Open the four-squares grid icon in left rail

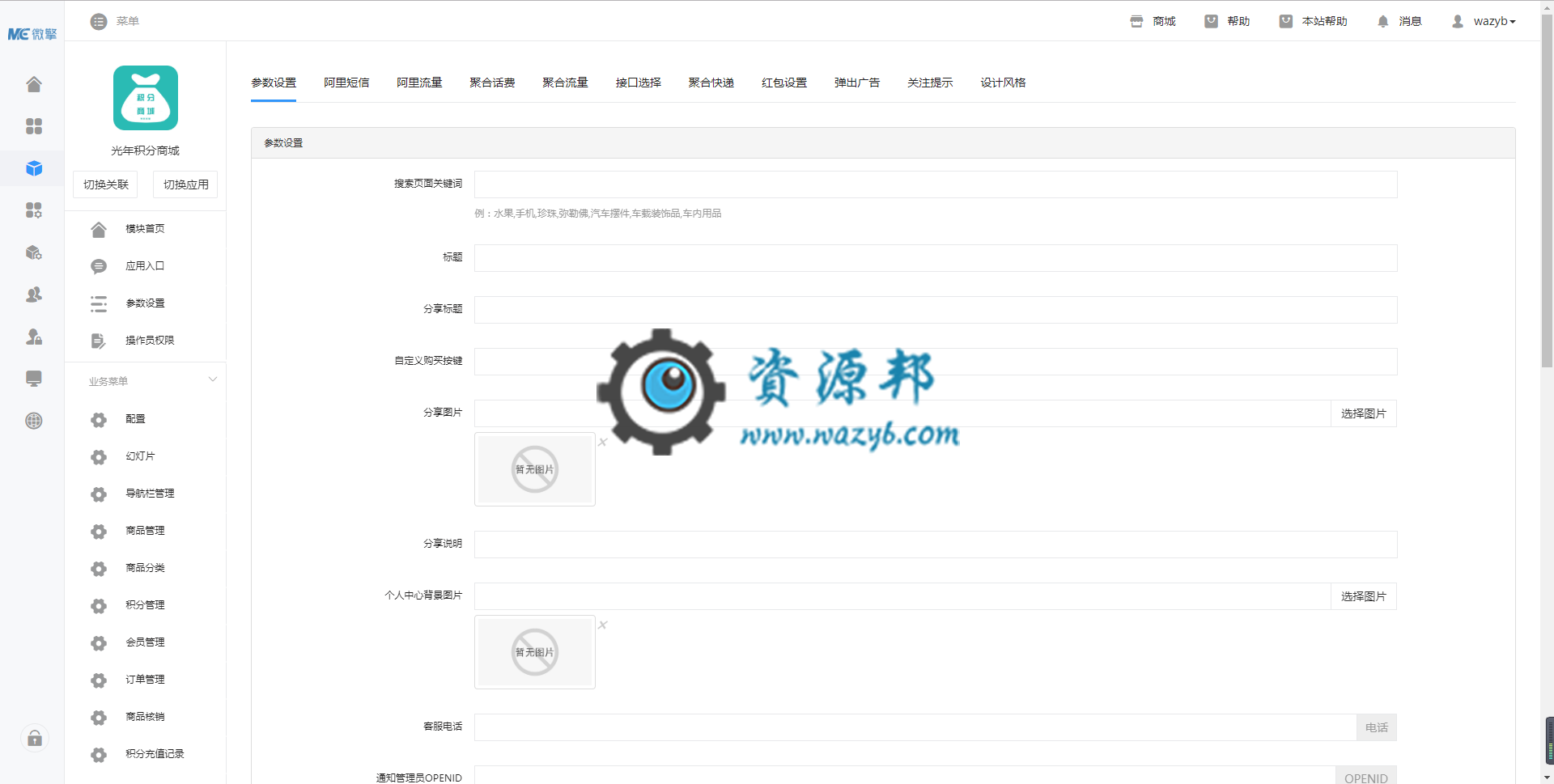pyautogui.click(x=34, y=126)
